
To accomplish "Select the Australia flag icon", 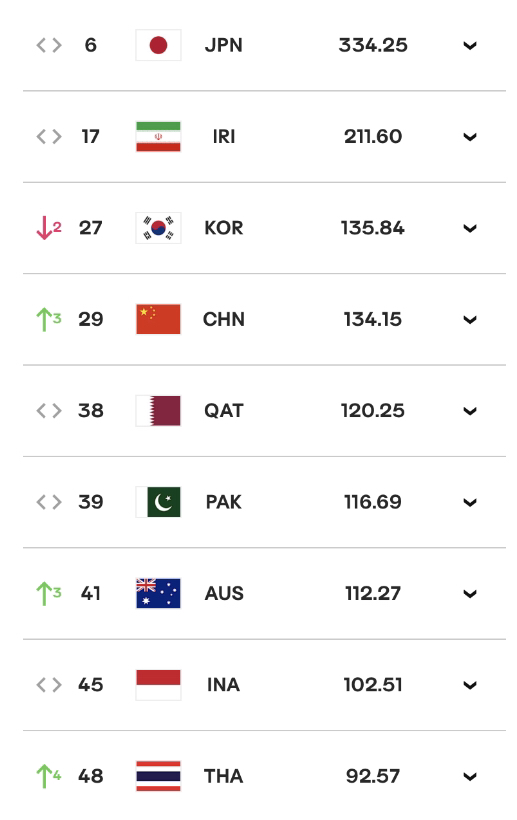I will pos(158,593).
